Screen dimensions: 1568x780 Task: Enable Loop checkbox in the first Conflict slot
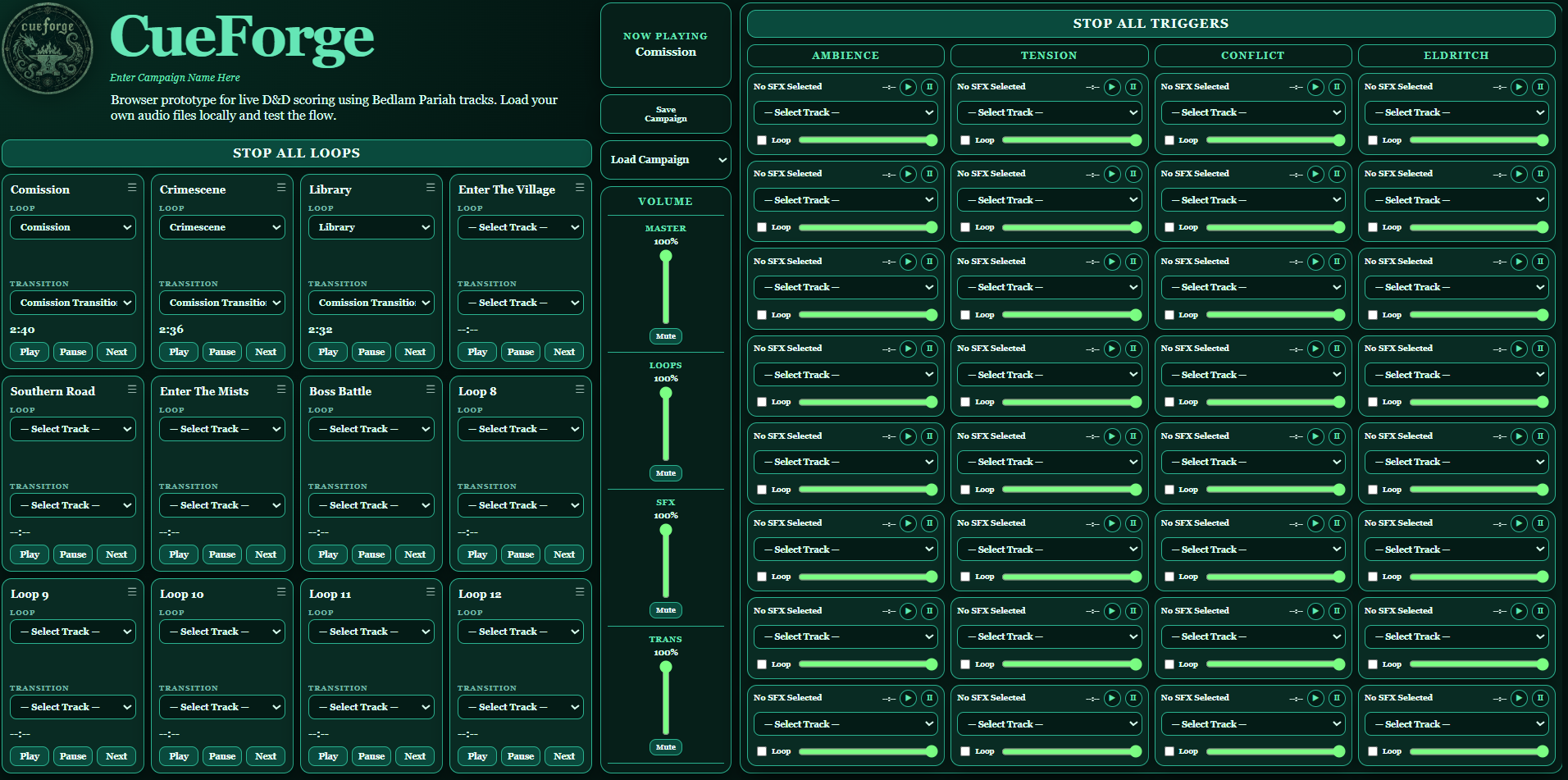pyautogui.click(x=1169, y=140)
